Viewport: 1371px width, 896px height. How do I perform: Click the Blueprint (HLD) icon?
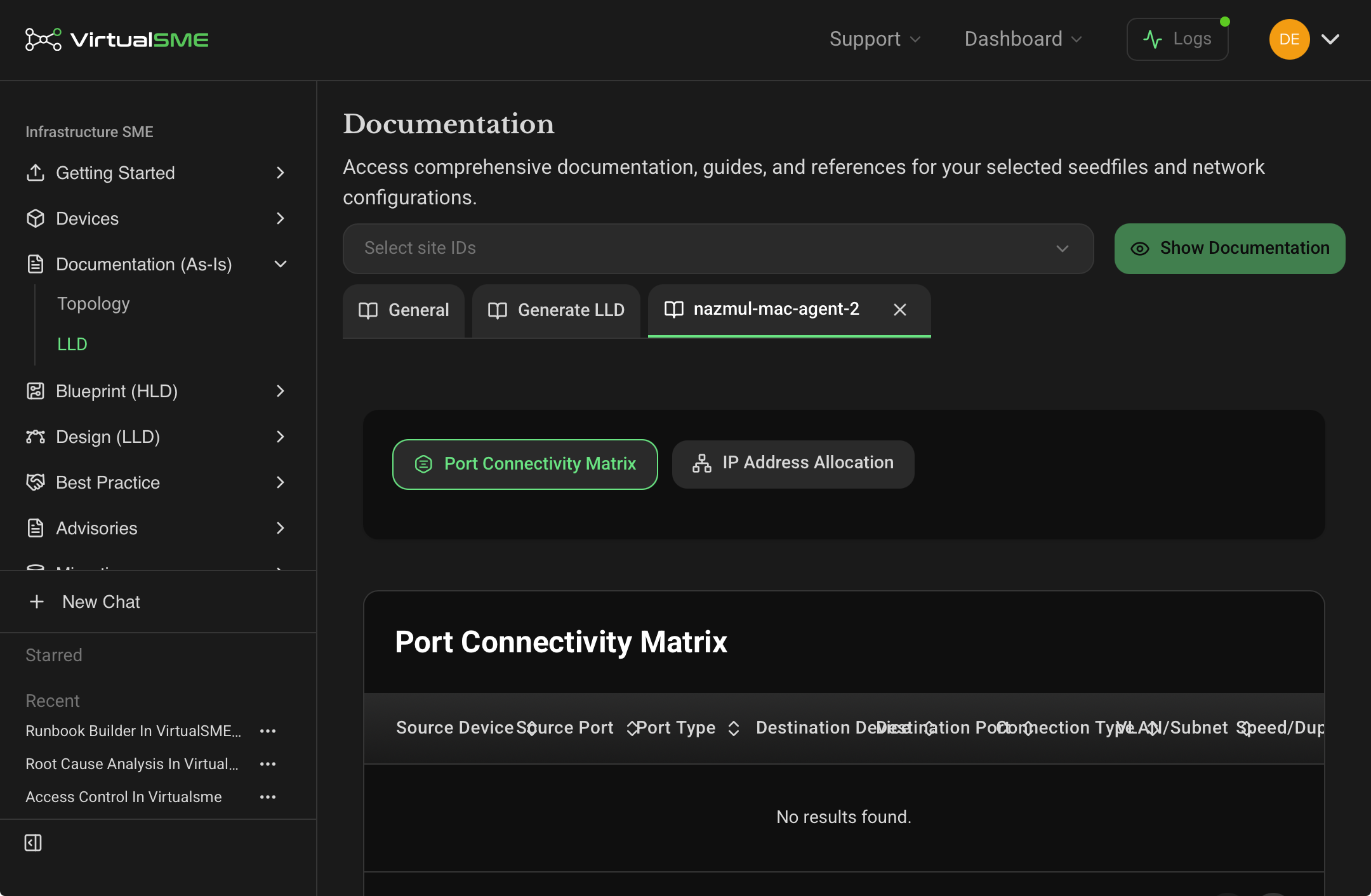click(x=36, y=391)
